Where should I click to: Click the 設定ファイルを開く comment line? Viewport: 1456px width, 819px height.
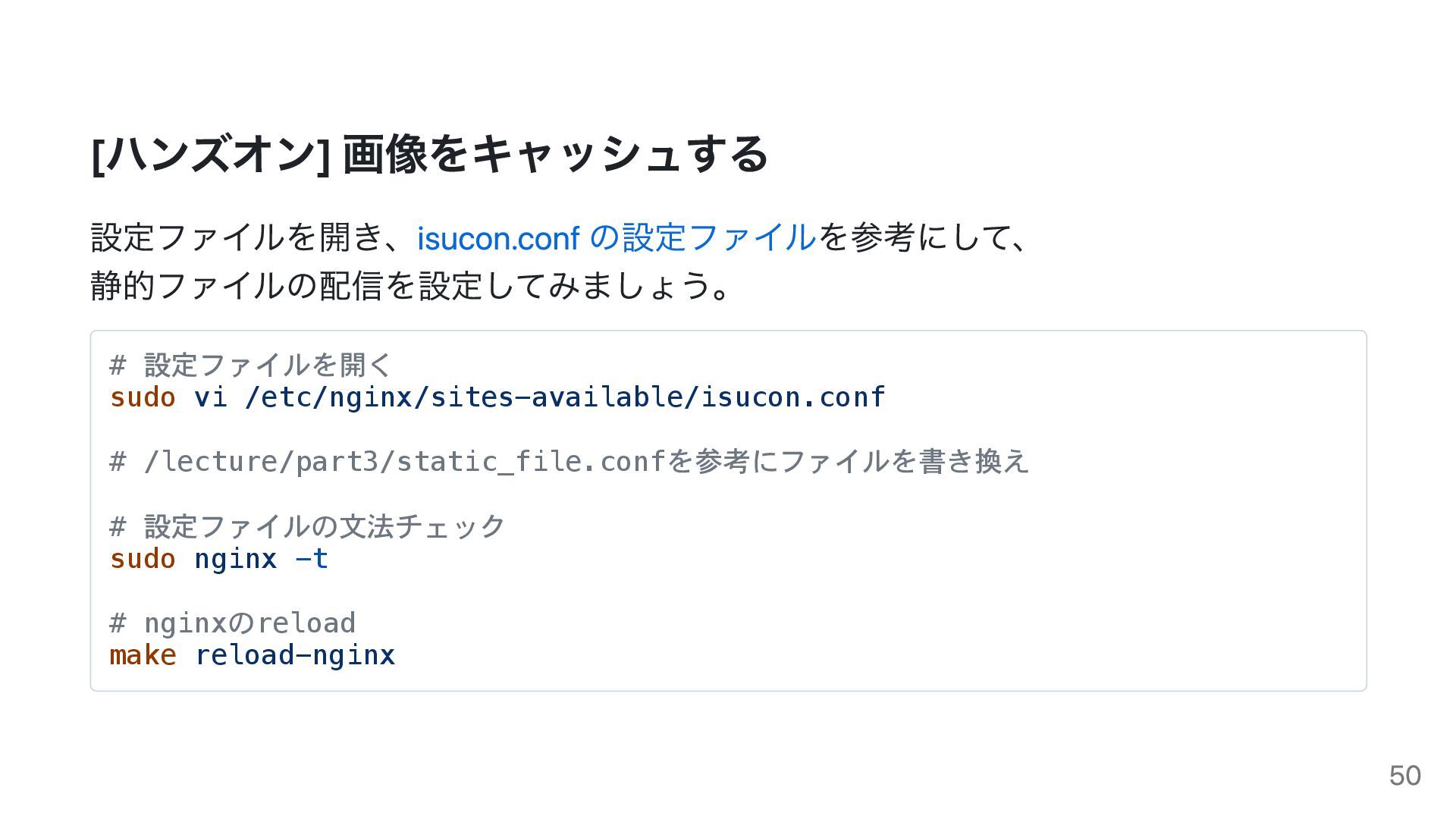(251, 366)
